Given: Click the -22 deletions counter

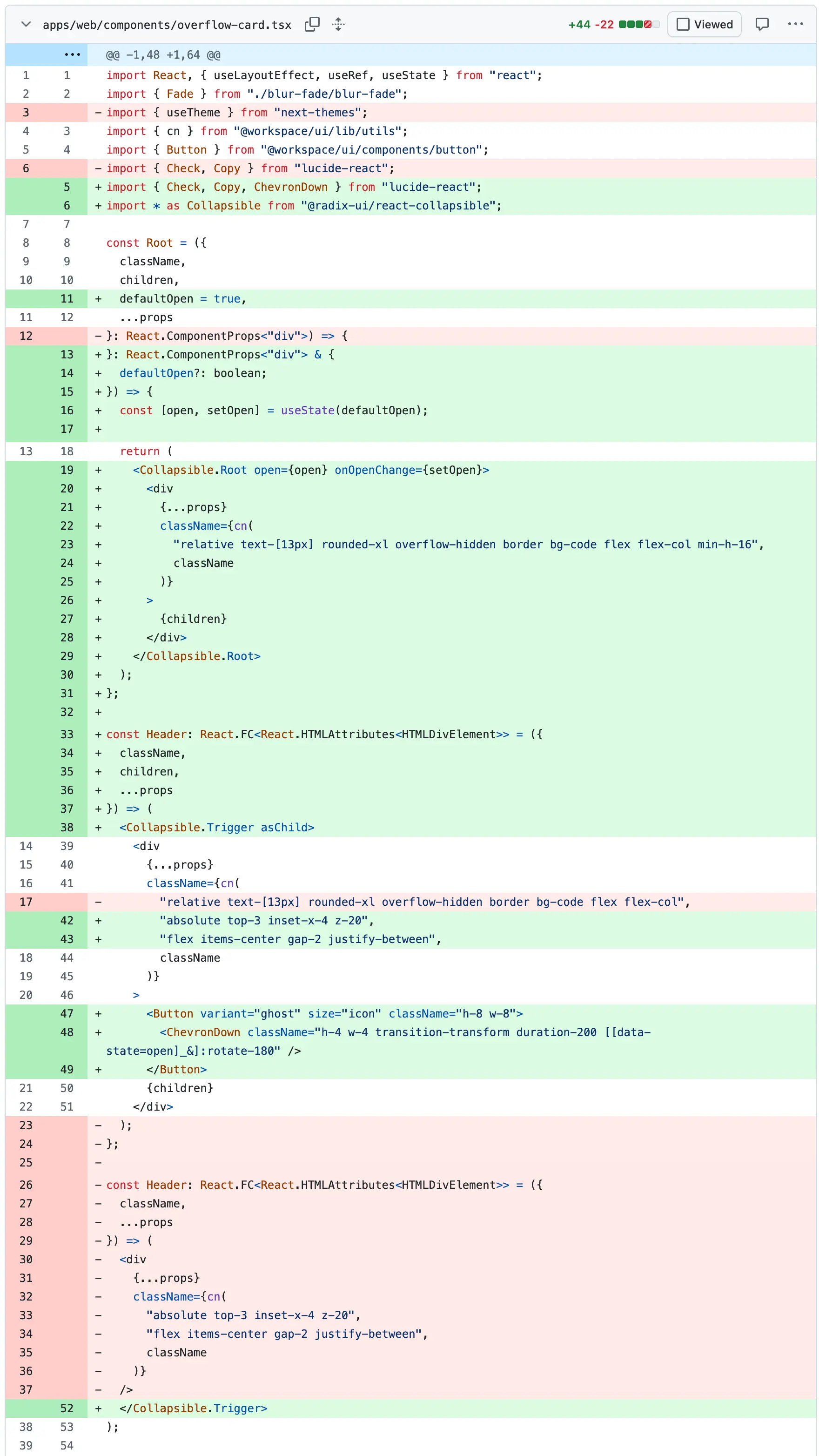Looking at the screenshot, I should coord(603,24).
